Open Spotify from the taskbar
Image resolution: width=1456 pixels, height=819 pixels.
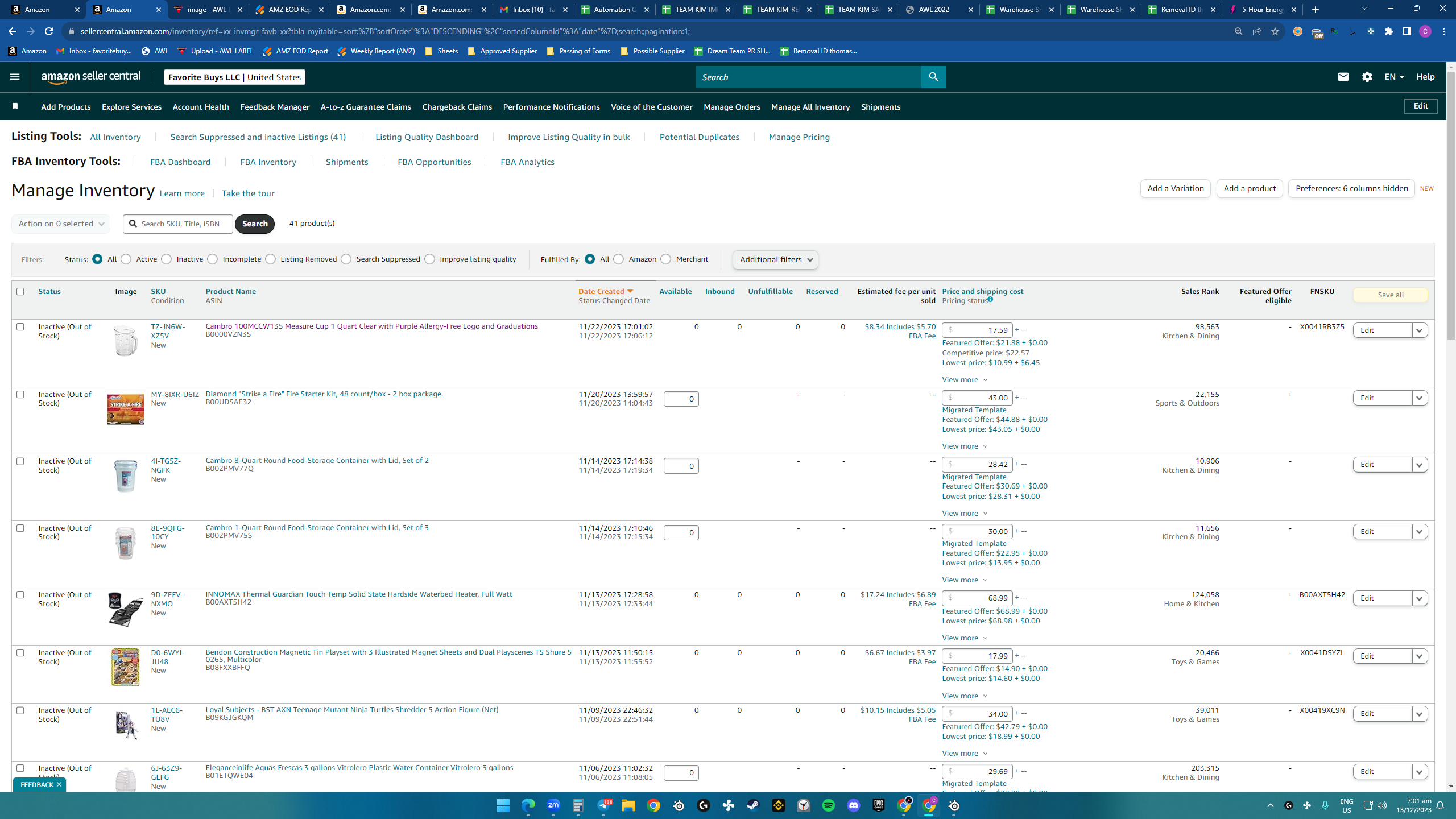tap(829, 805)
